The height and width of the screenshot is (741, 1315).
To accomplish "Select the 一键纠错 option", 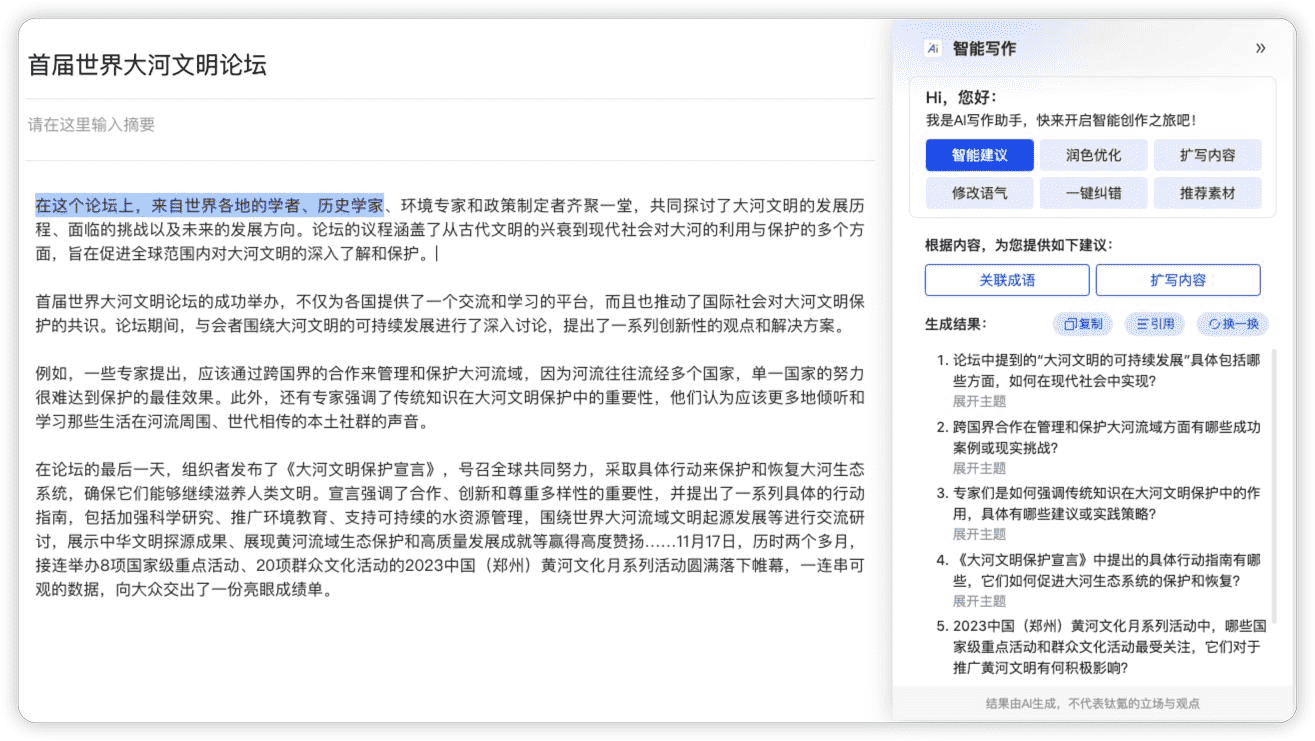I will [1093, 193].
